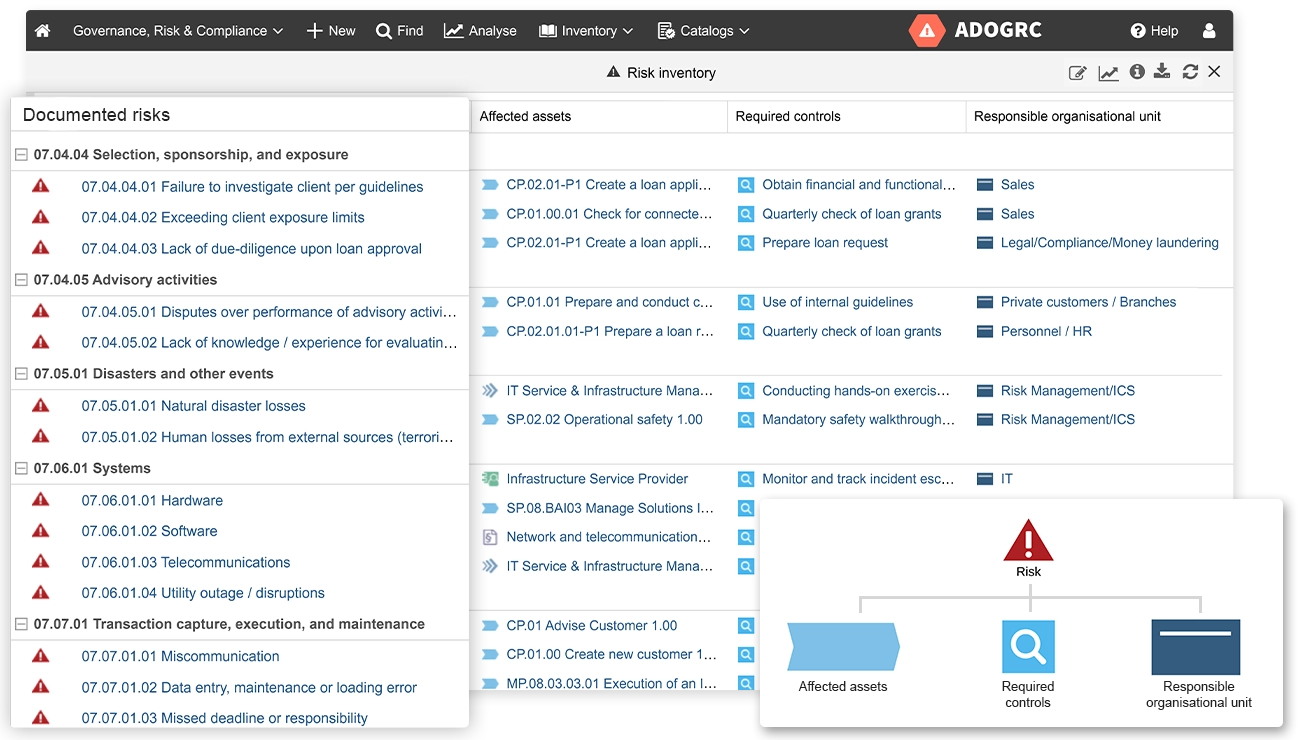Collapse 07.05.01 Disasters and other events group
Viewport: 1300px width, 740px height.
click(x=21, y=374)
